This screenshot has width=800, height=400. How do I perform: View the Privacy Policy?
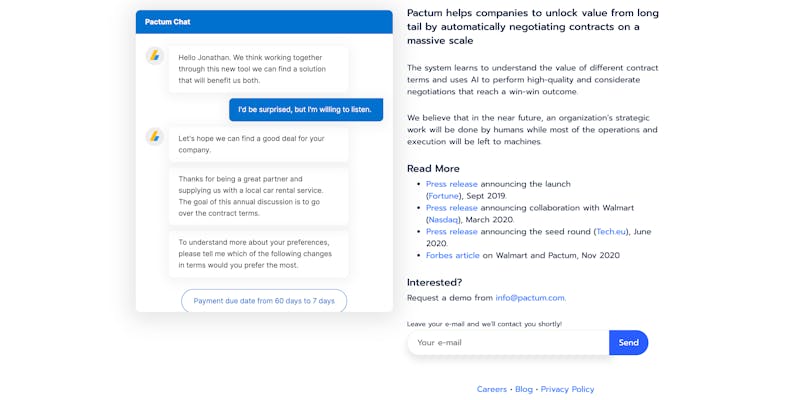pos(567,389)
